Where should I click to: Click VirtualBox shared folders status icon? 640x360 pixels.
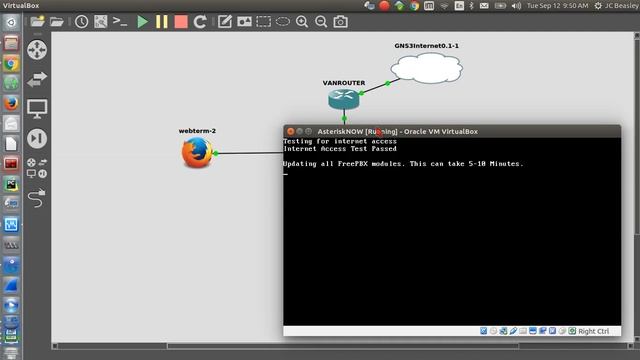pos(523,331)
